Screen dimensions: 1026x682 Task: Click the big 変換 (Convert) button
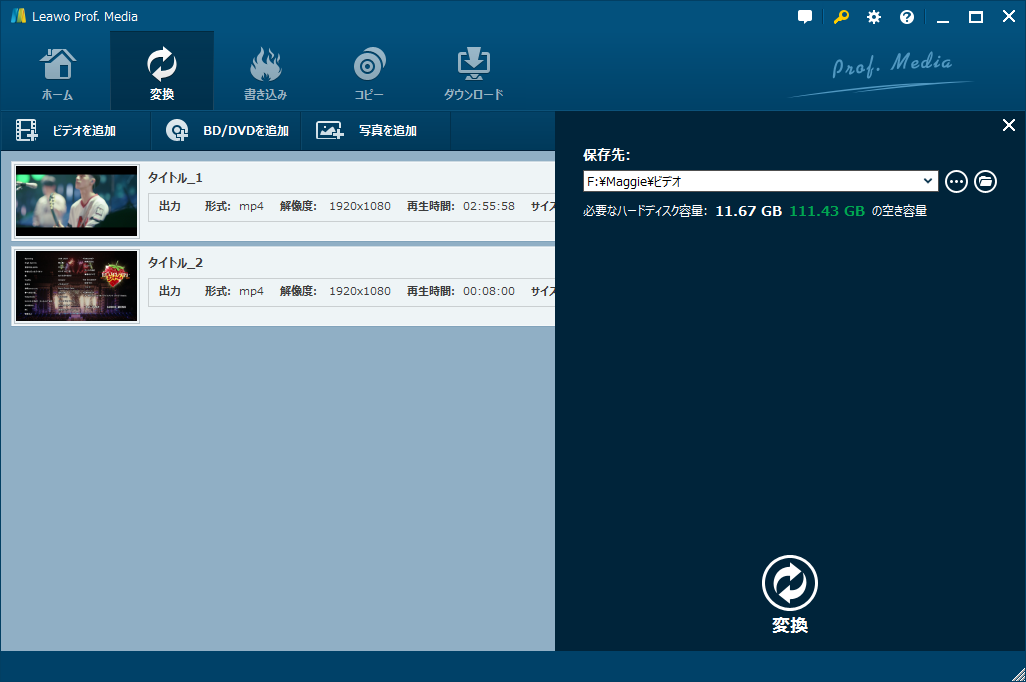coord(789,583)
